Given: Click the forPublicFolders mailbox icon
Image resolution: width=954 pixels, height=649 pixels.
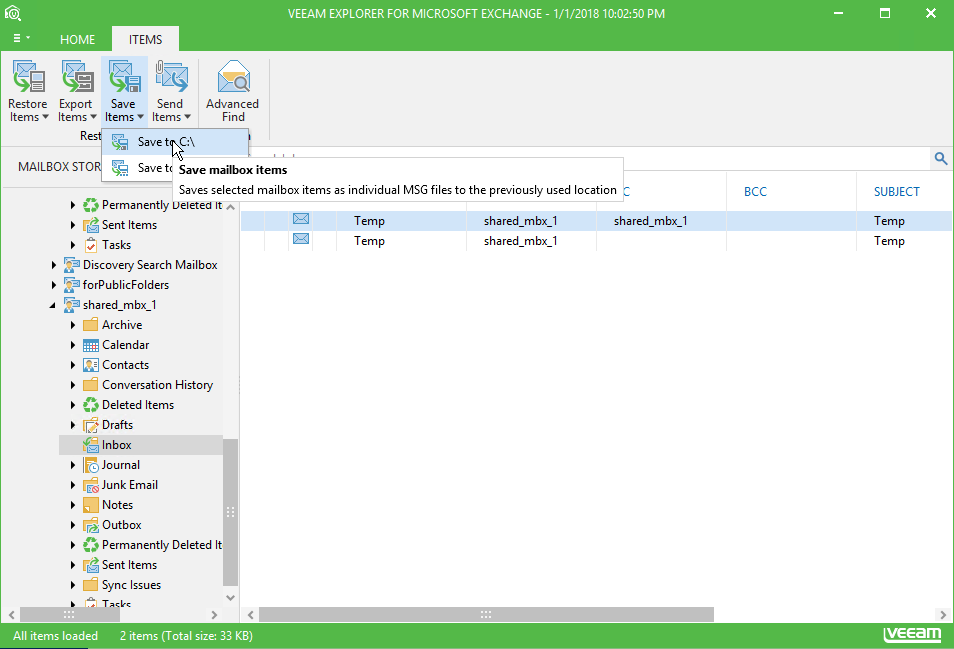Looking at the screenshot, I should tap(72, 285).
